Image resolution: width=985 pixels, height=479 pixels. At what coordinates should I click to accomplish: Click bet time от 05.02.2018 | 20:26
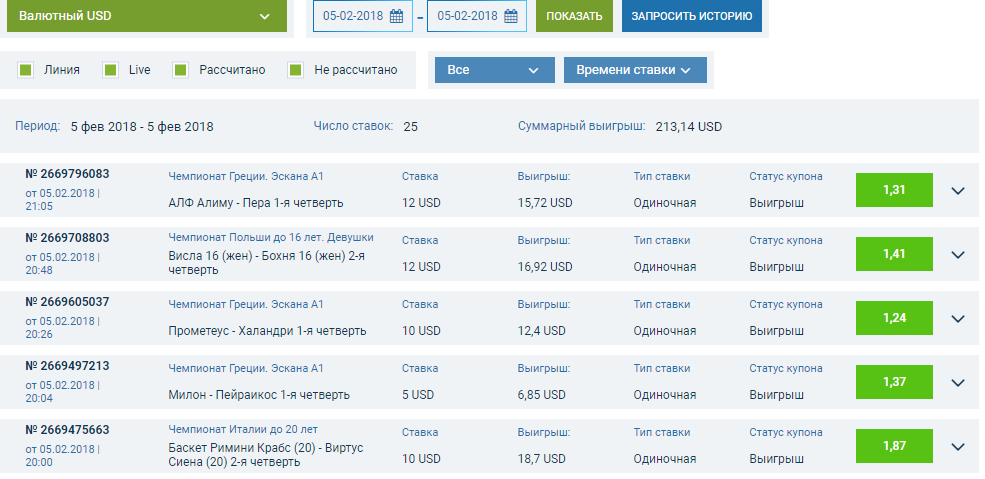[63, 328]
